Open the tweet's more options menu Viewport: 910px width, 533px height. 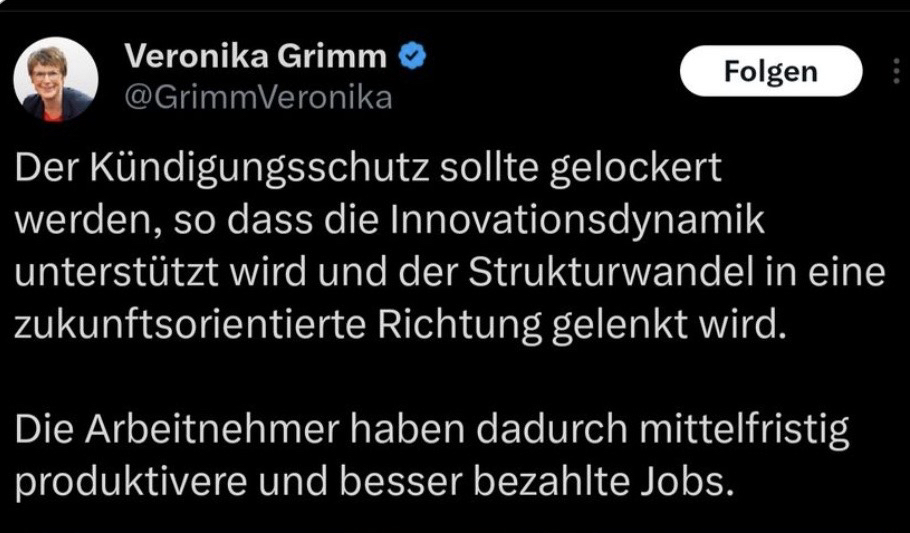pos(894,71)
